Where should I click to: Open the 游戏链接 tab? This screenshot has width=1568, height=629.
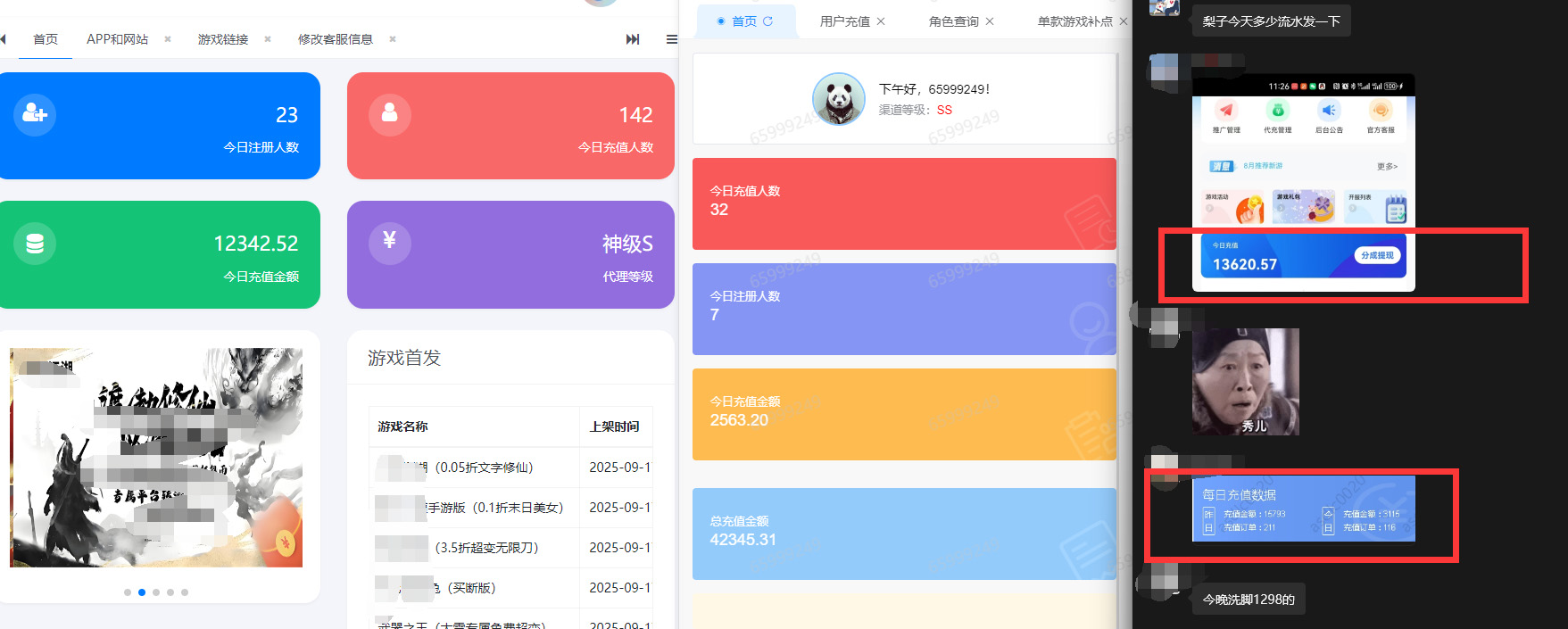pyautogui.click(x=223, y=39)
